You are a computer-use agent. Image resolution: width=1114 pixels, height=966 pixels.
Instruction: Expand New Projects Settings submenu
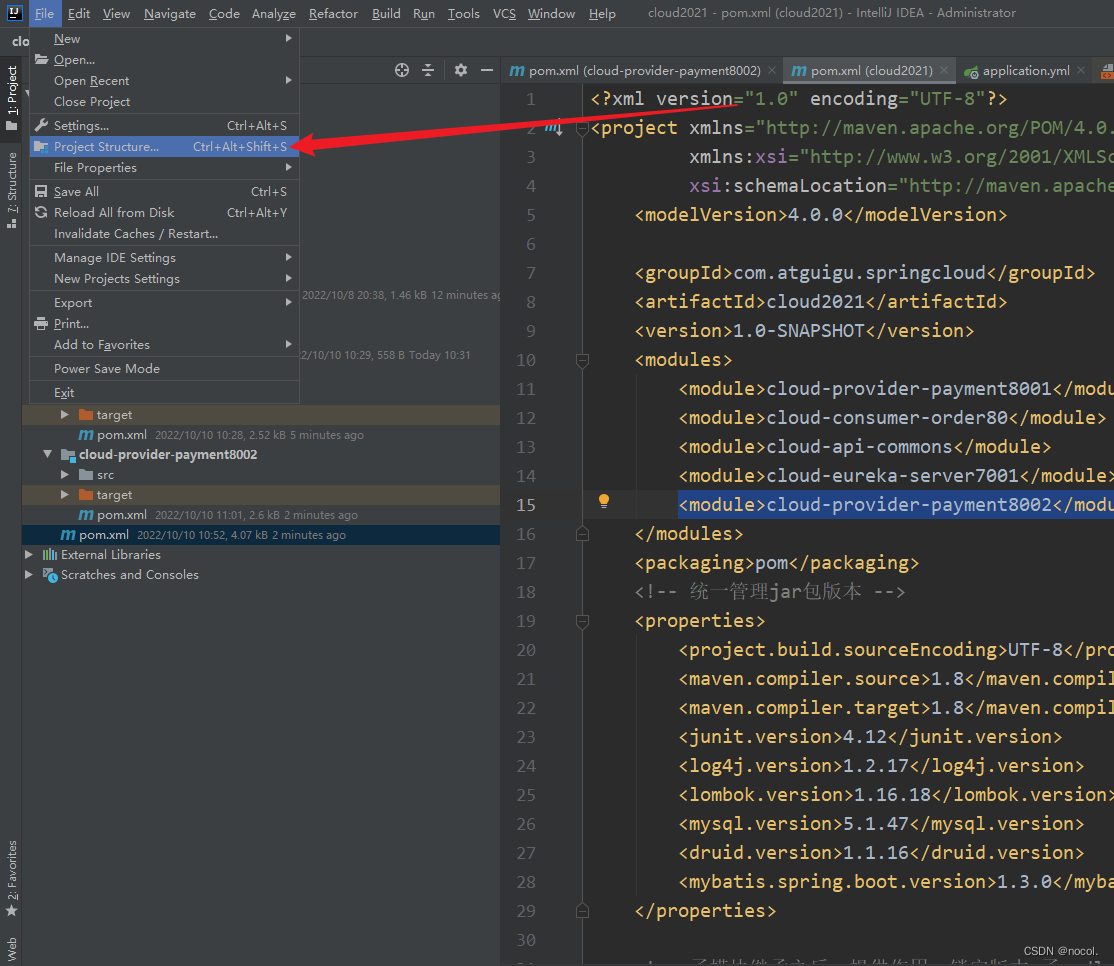[x=164, y=278]
